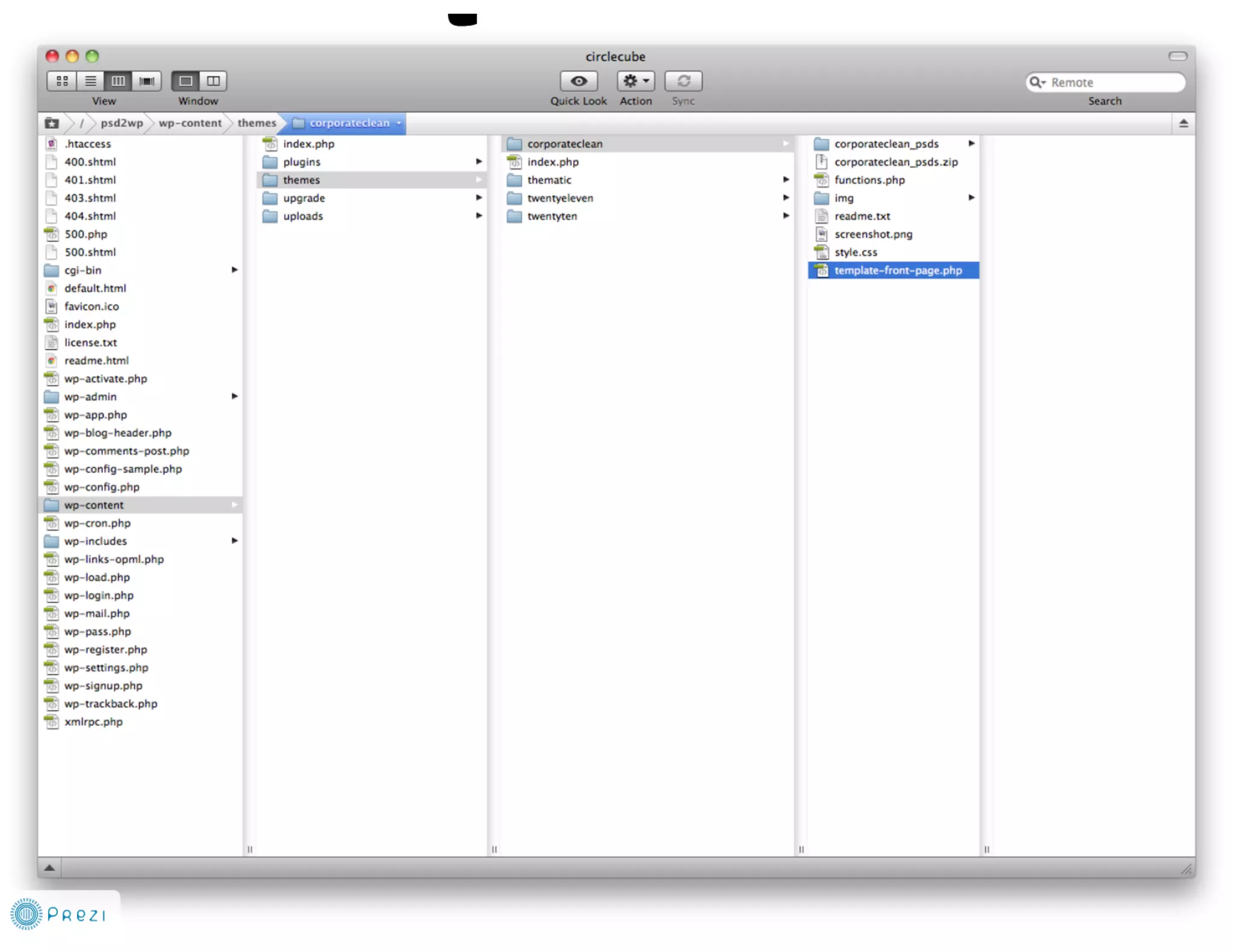Select cover flow view button

tap(147, 81)
